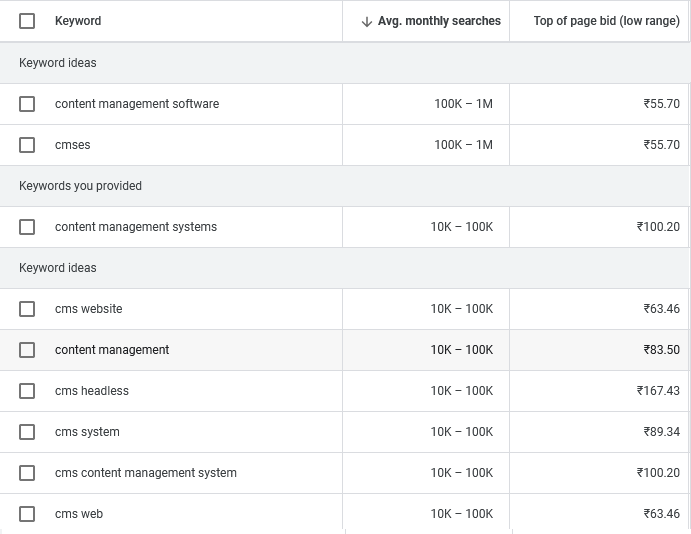Click the Avg. monthly searches header label
The width and height of the screenshot is (691, 534).
439,21
